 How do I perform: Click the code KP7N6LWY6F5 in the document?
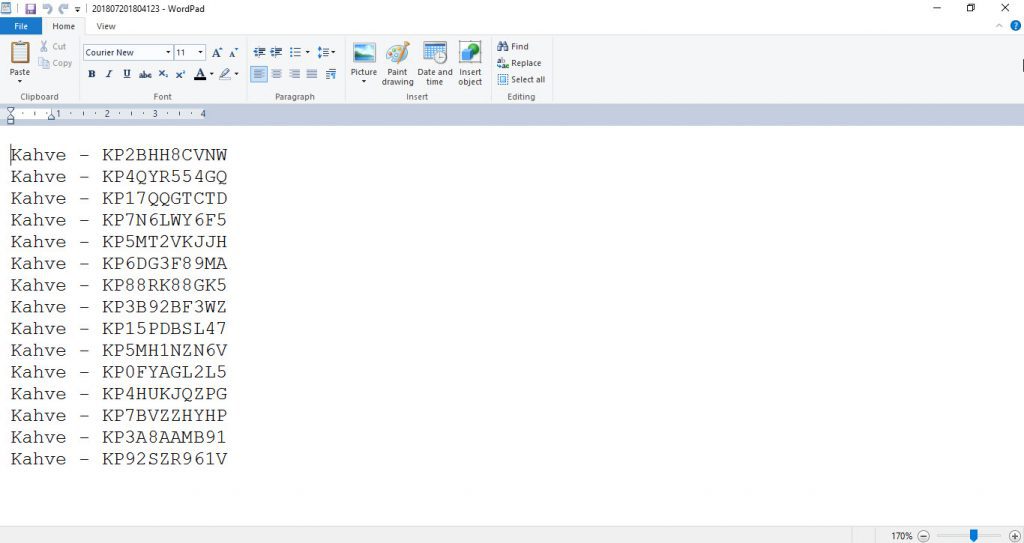point(164,220)
